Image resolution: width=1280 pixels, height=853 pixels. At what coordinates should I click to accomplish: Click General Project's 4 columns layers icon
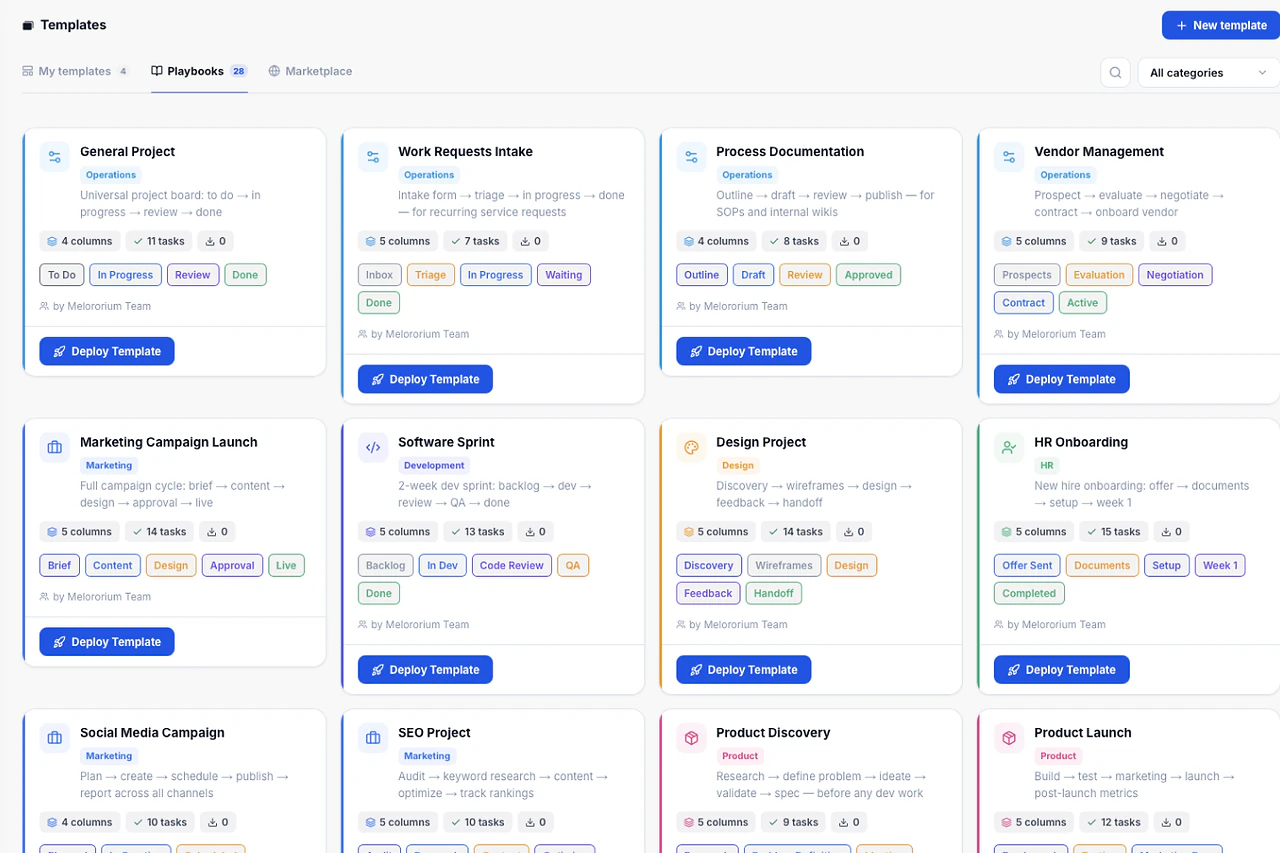pos(52,241)
